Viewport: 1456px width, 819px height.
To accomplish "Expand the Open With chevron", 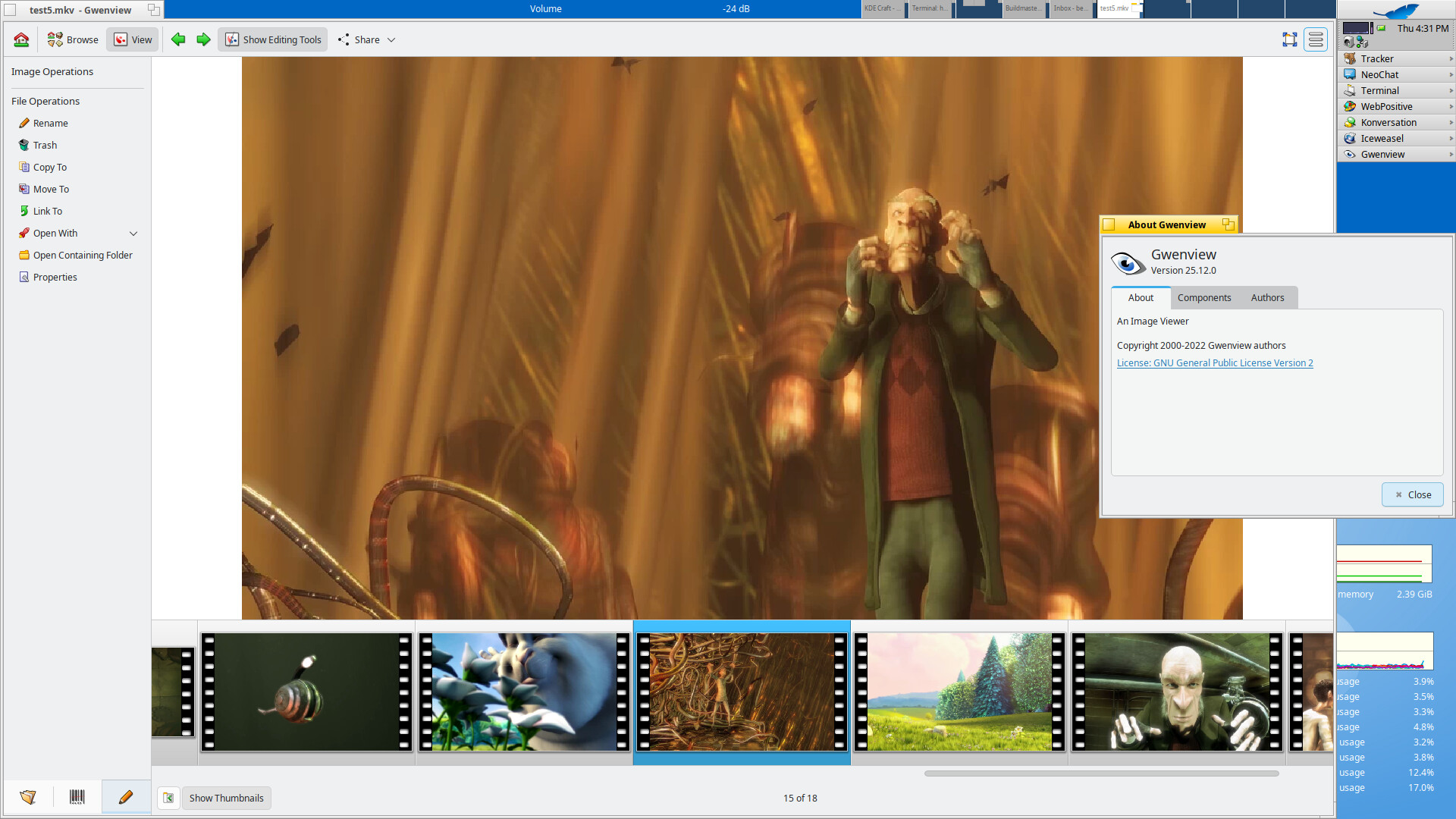I will [133, 234].
